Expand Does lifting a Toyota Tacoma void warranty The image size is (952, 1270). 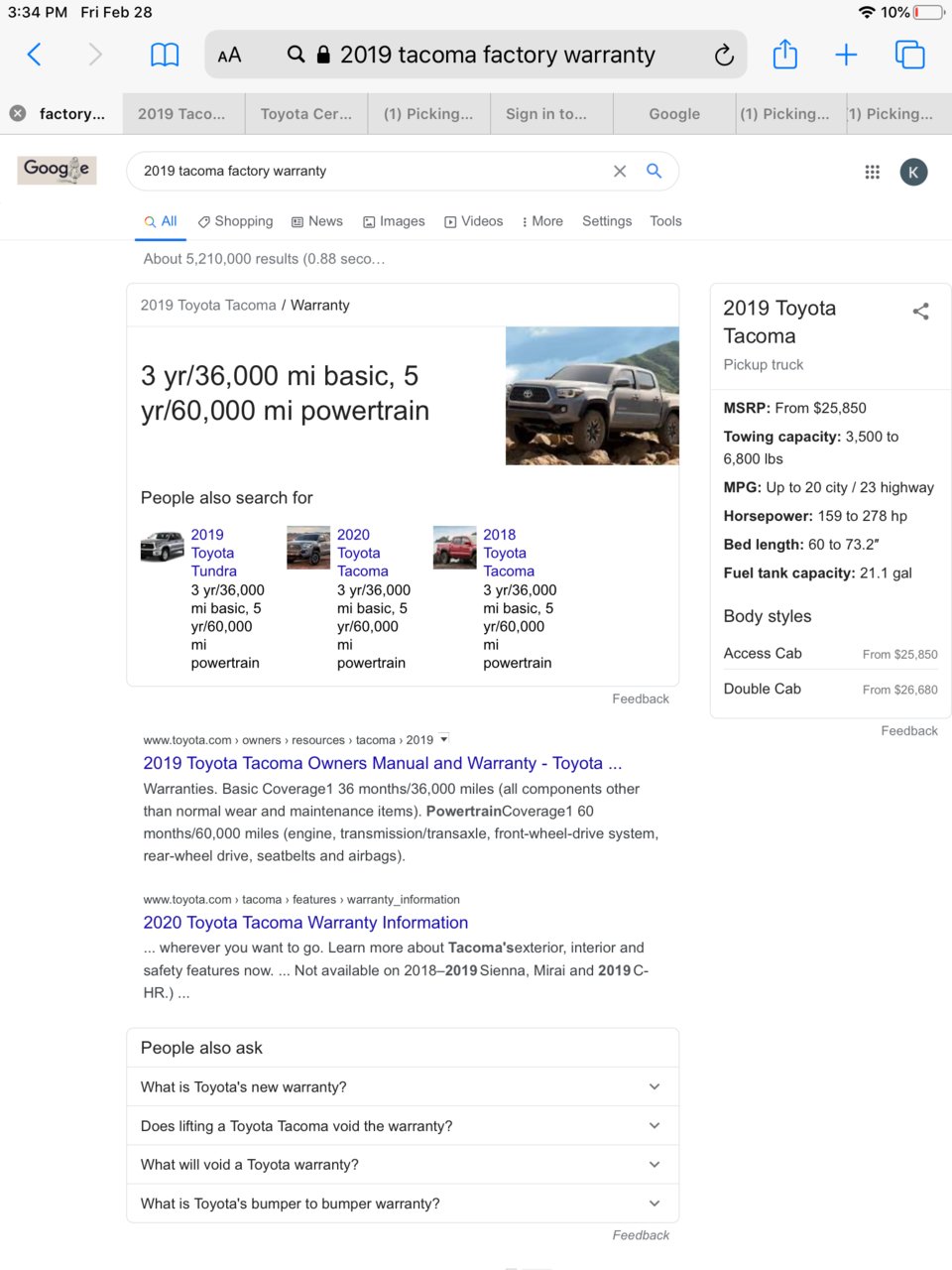pyautogui.click(x=403, y=1126)
